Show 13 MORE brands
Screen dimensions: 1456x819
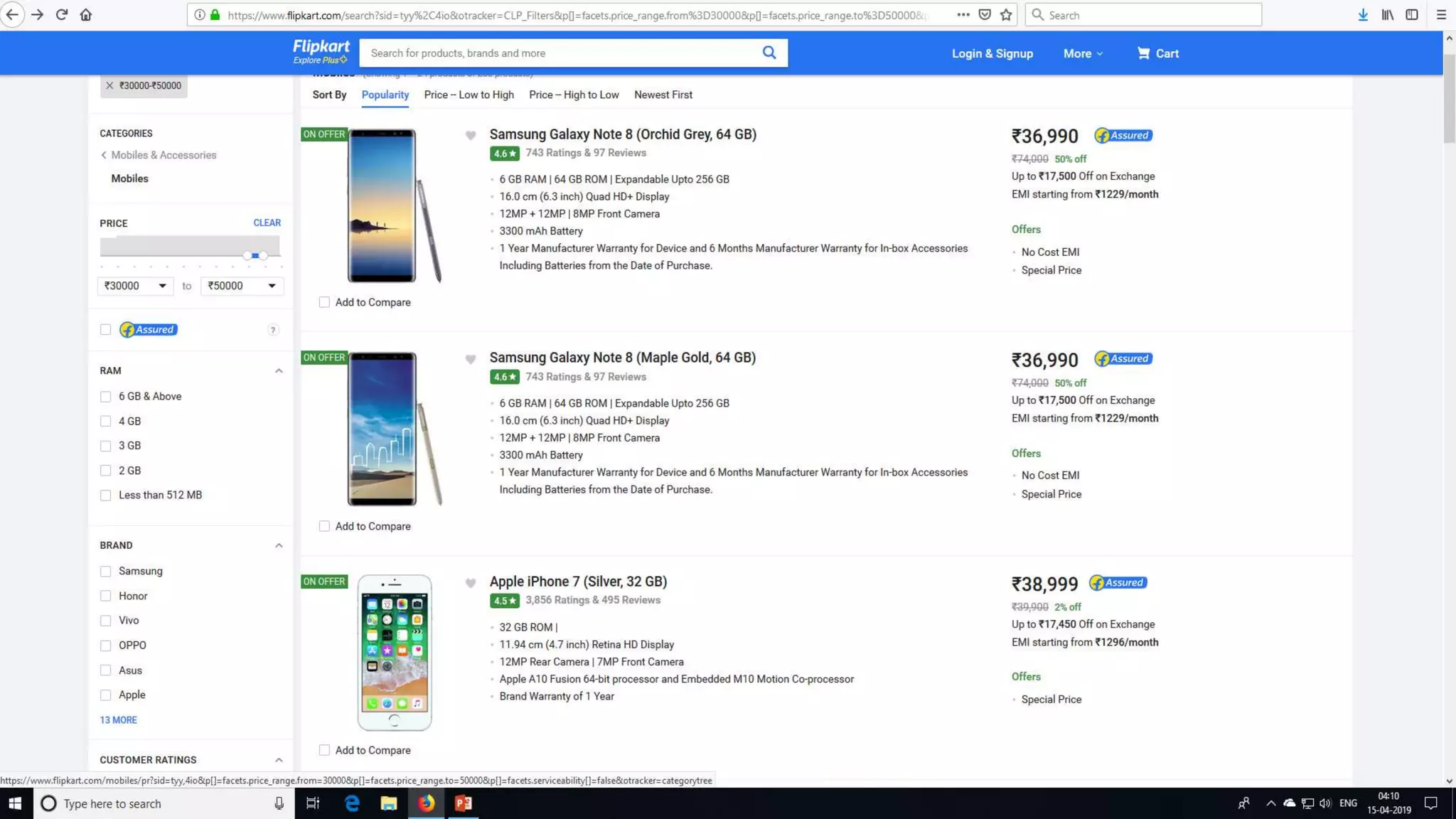pos(118,720)
